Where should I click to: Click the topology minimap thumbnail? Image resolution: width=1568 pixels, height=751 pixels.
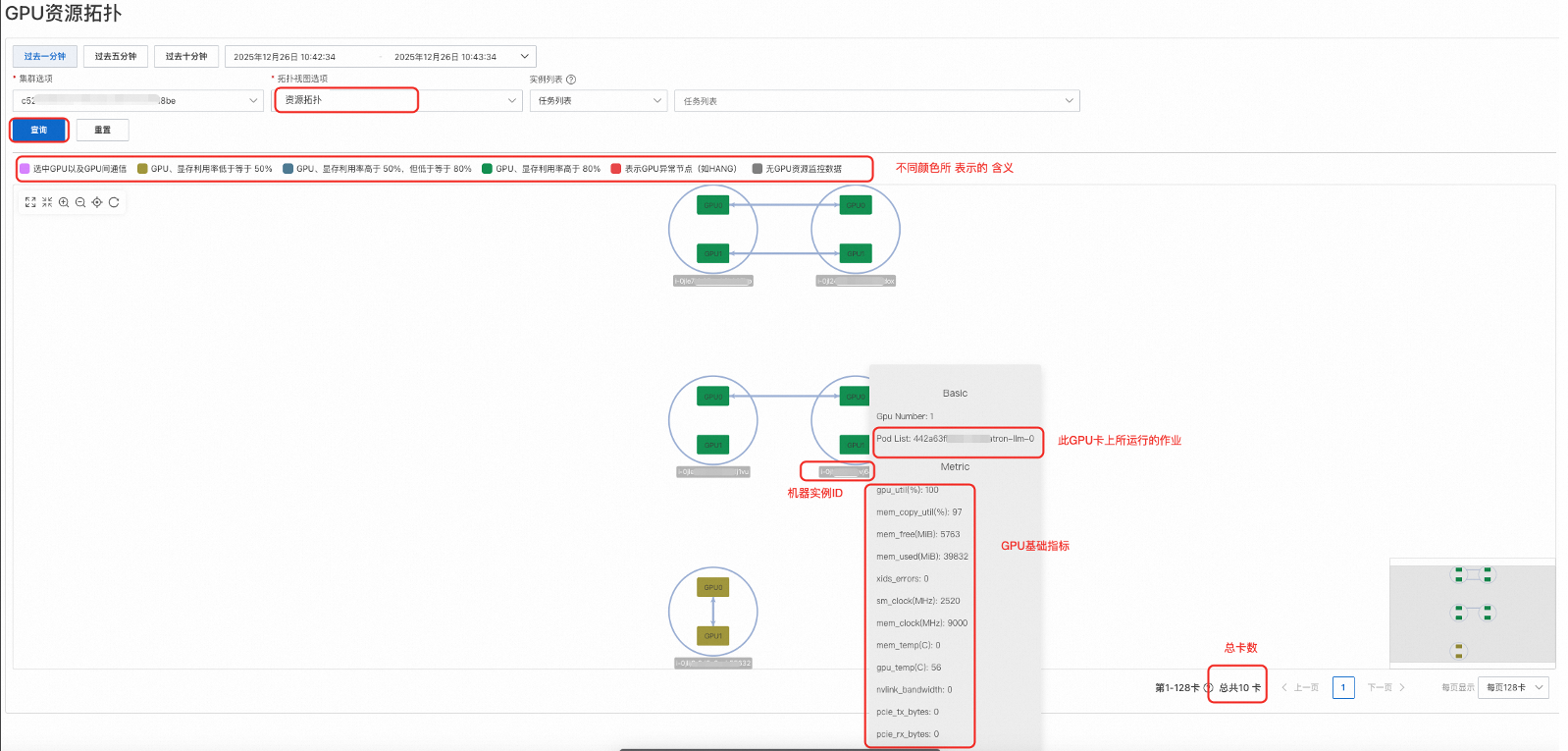point(1473,613)
